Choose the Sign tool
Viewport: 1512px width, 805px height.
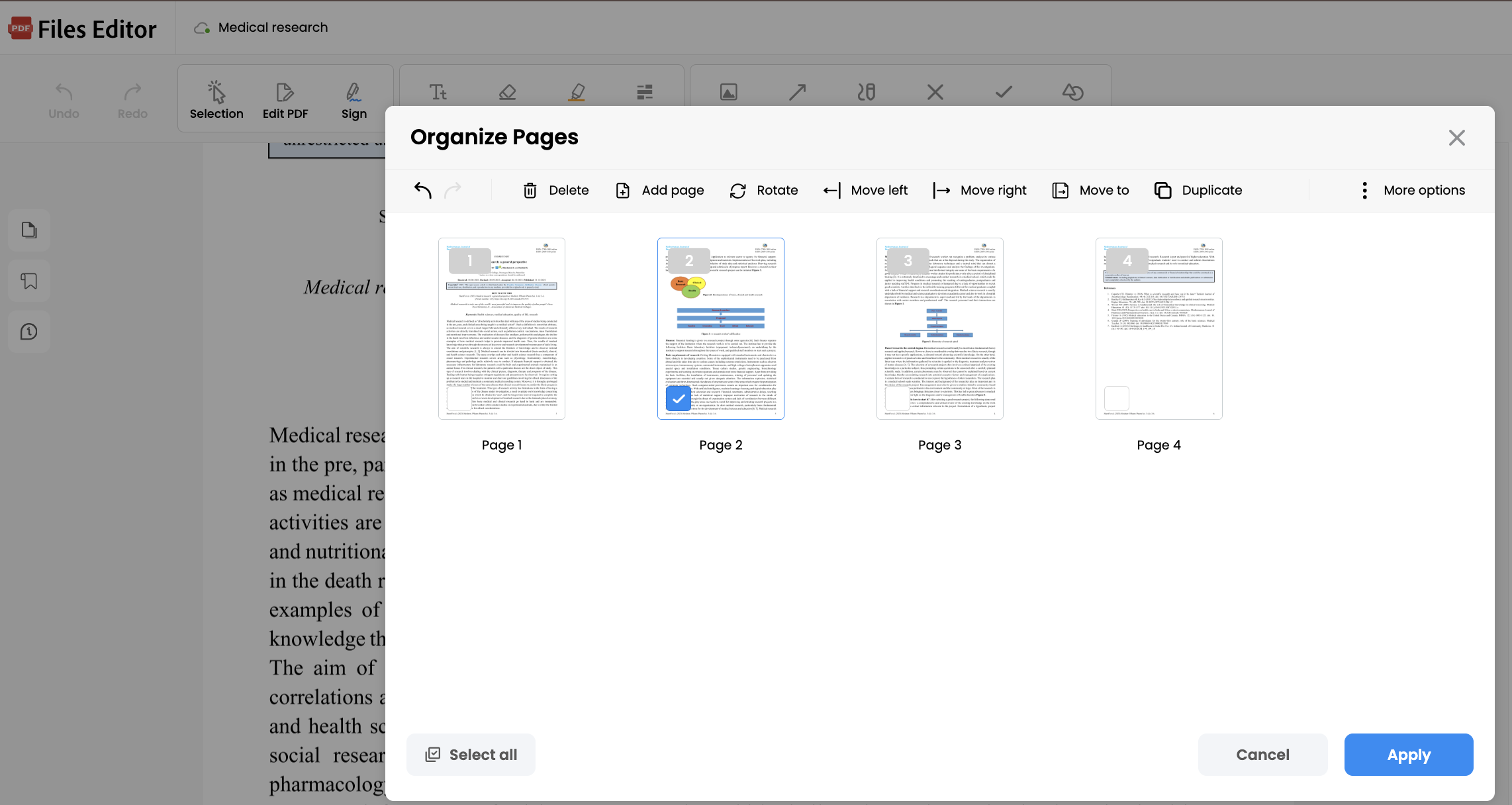354,100
